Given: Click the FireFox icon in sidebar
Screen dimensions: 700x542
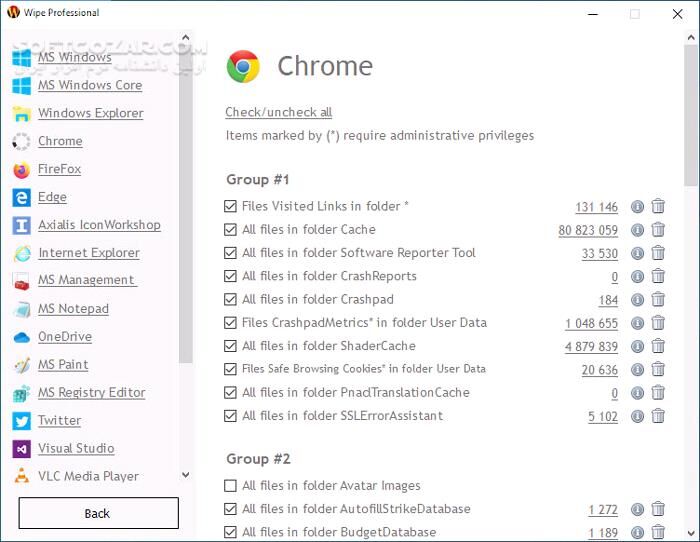Looking at the screenshot, I should (22, 169).
